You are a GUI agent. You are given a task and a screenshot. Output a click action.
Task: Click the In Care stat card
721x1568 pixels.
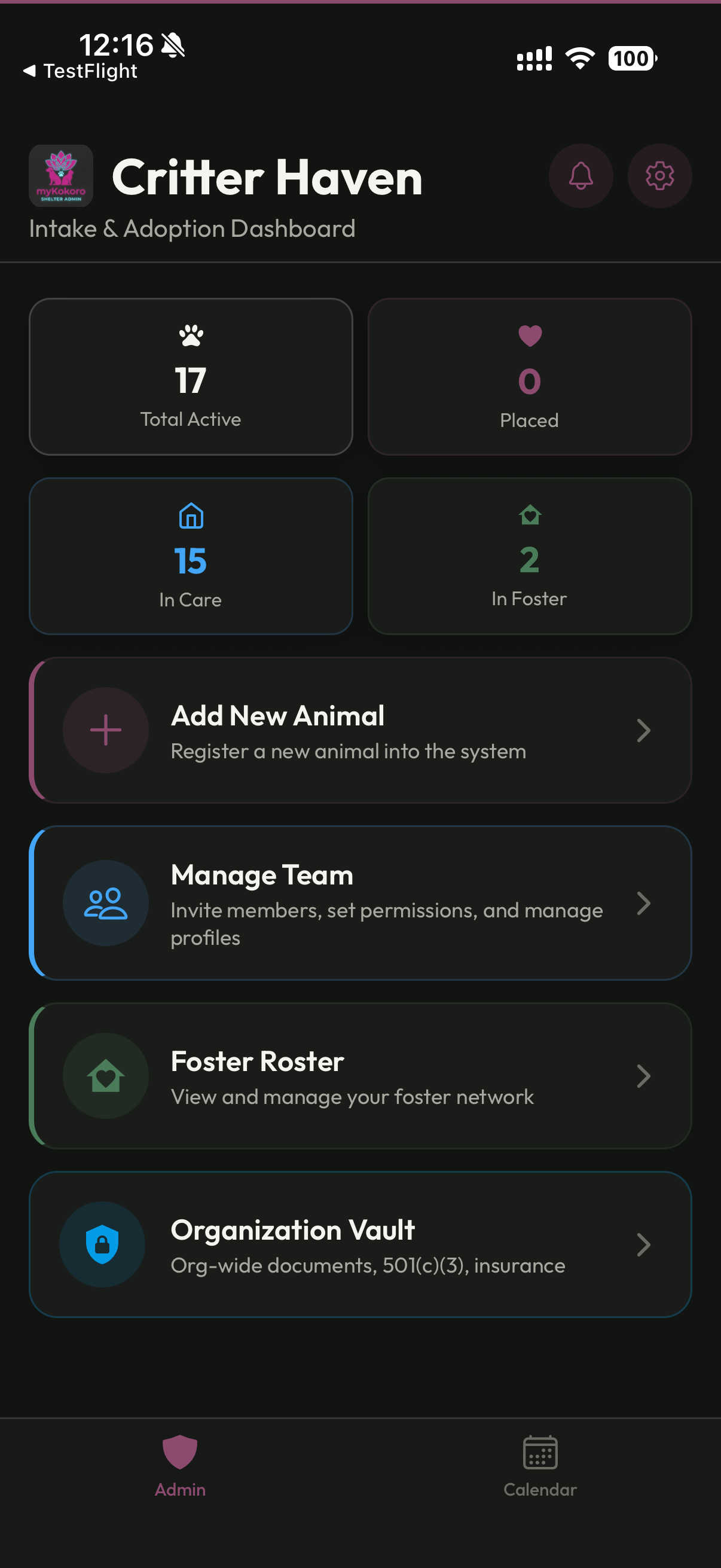[191, 555]
